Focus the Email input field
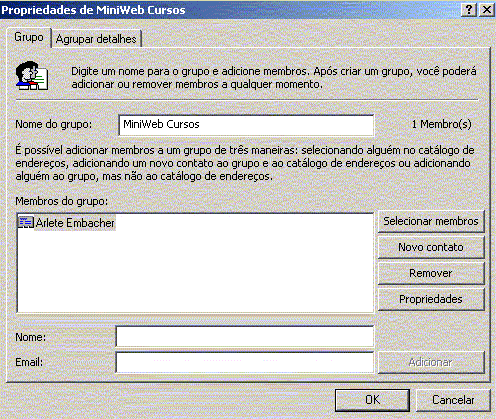Screen dimensions: 496x419 (245, 362)
